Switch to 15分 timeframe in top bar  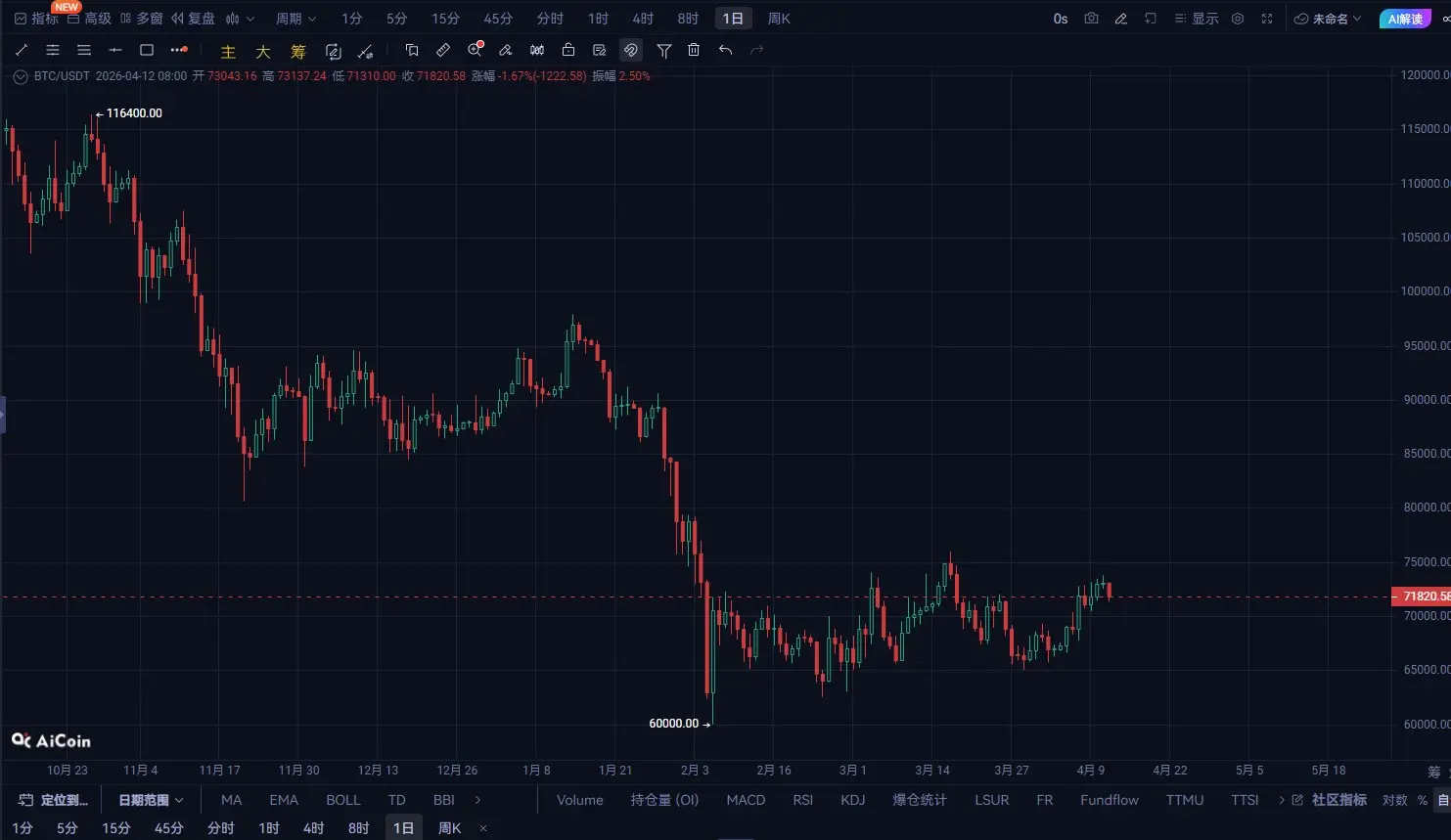point(445,19)
